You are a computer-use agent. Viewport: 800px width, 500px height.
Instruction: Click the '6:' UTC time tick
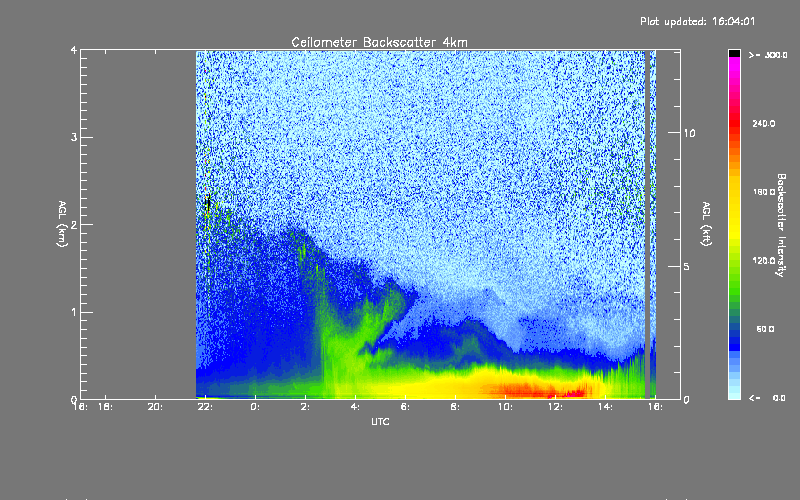405,407
